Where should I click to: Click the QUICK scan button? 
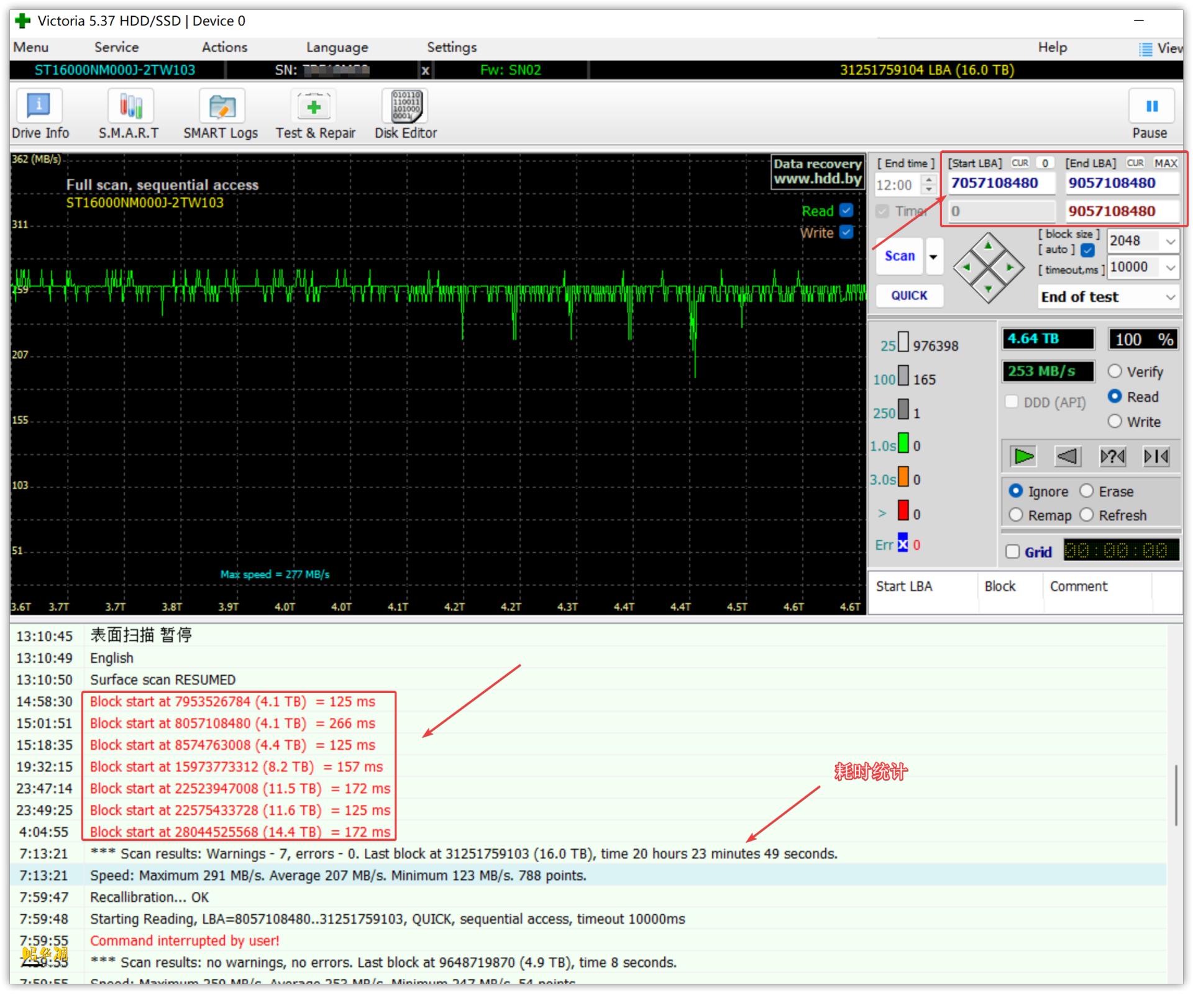click(x=909, y=296)
